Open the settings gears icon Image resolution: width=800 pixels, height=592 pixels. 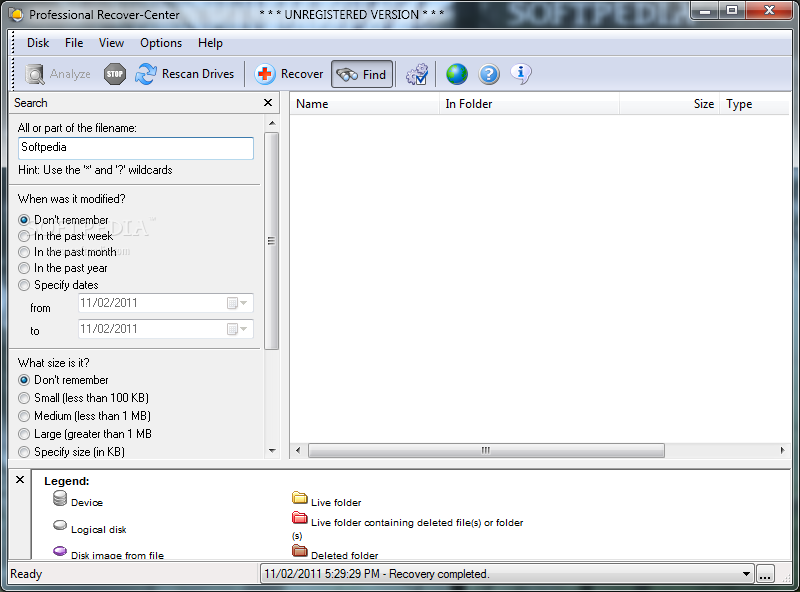[417, 75]
